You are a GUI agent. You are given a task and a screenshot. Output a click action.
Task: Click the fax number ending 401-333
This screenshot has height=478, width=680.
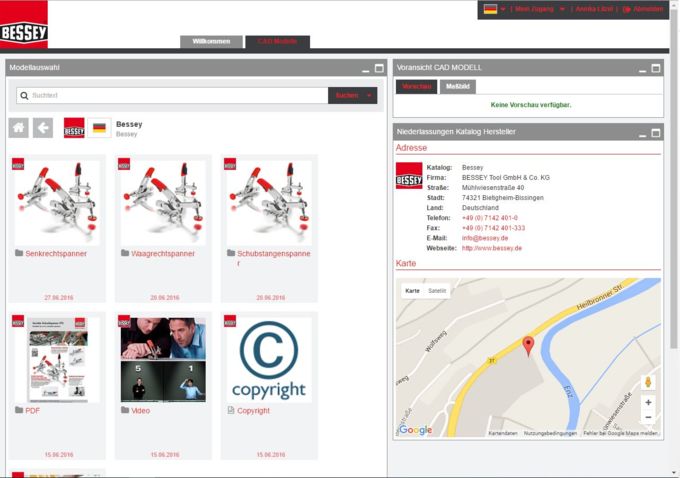(493, 228)
